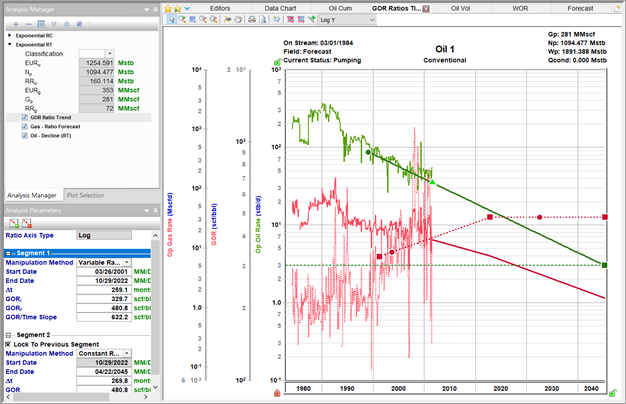
Task: Click the first yellow star favorites icon
Action: click(168, 8)
